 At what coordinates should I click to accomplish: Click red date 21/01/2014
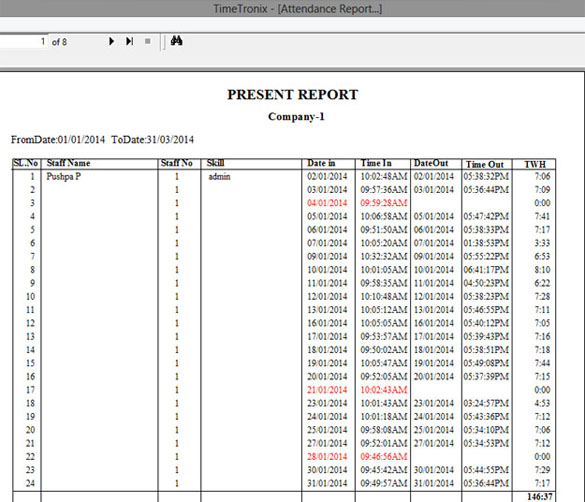[327, 390]
